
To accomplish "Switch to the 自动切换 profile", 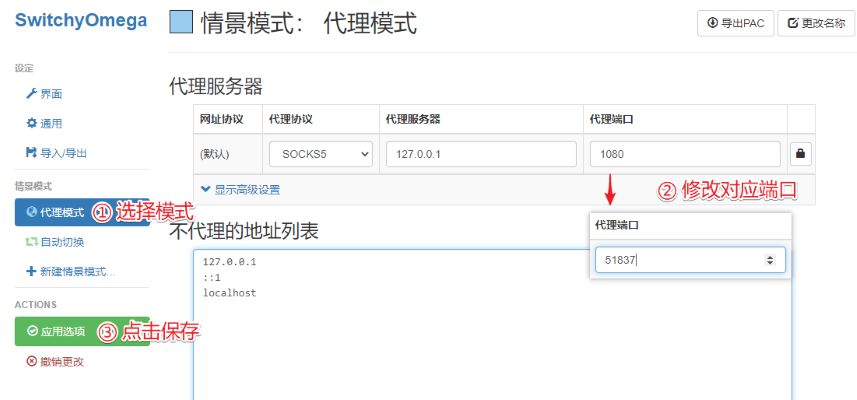I will pyautogui.click(x=61, y=242).
